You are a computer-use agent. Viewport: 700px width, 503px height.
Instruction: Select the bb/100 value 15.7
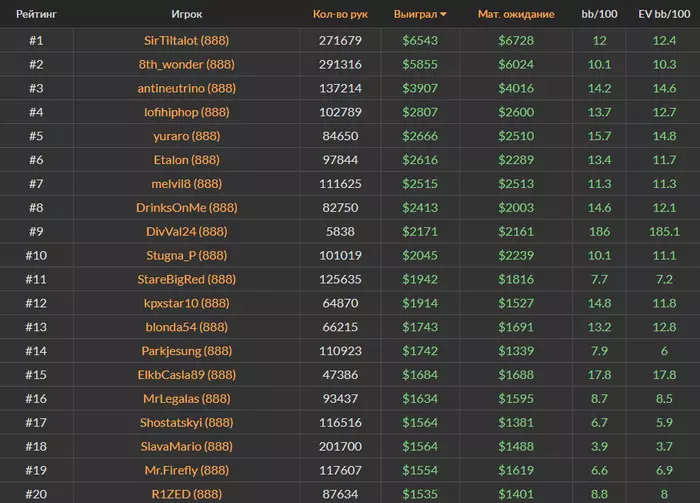coord(599,136)
